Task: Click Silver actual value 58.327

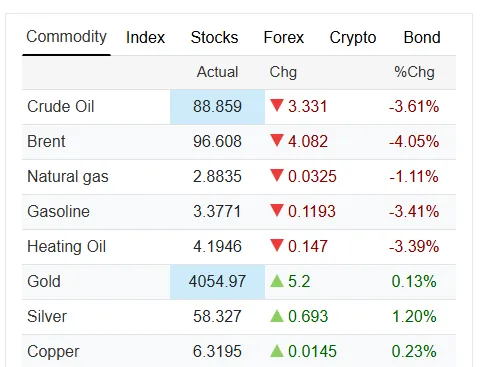Action: 217,316
